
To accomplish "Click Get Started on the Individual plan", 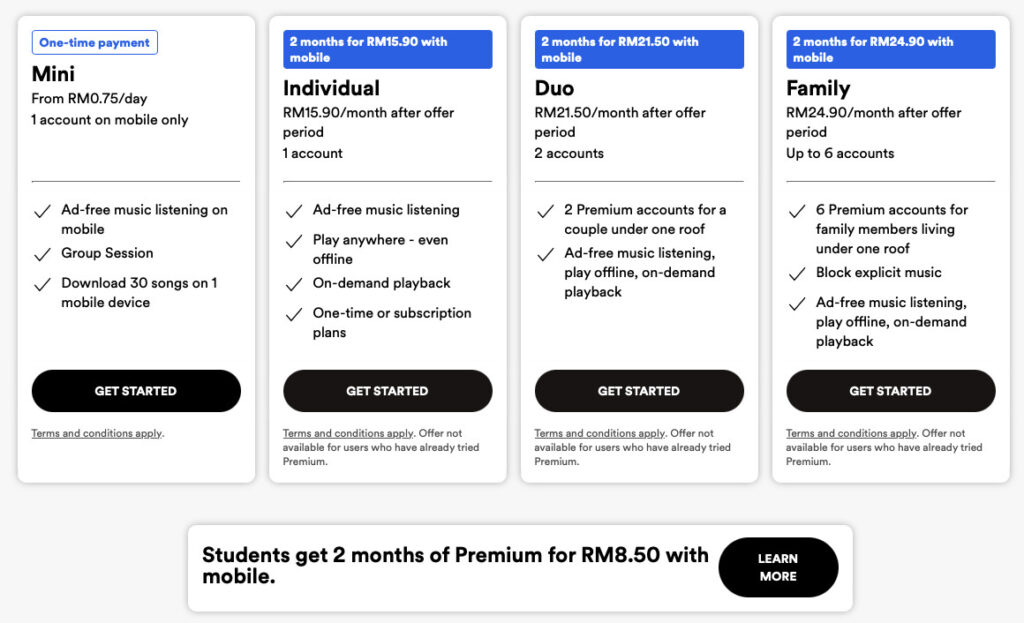I will pos(387,391).
